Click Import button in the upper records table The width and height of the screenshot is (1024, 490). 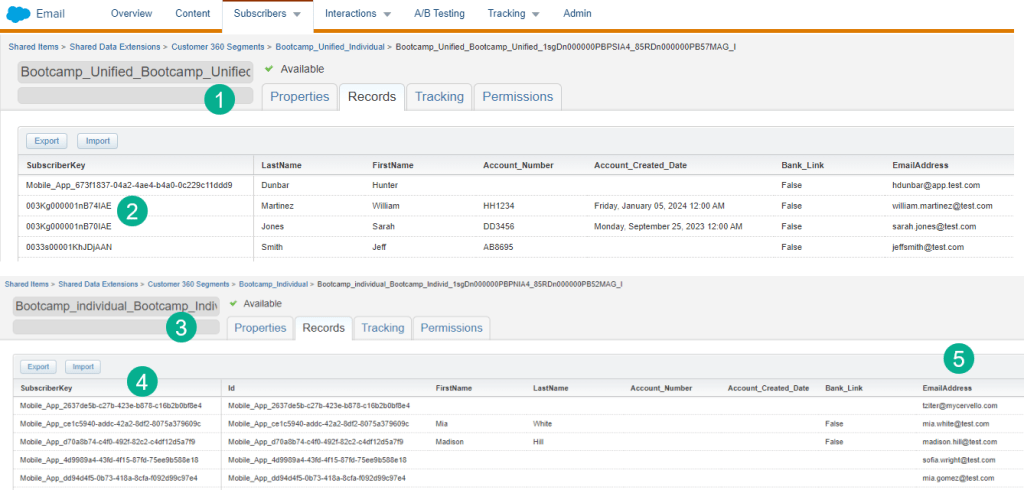[x=97, y=141]
